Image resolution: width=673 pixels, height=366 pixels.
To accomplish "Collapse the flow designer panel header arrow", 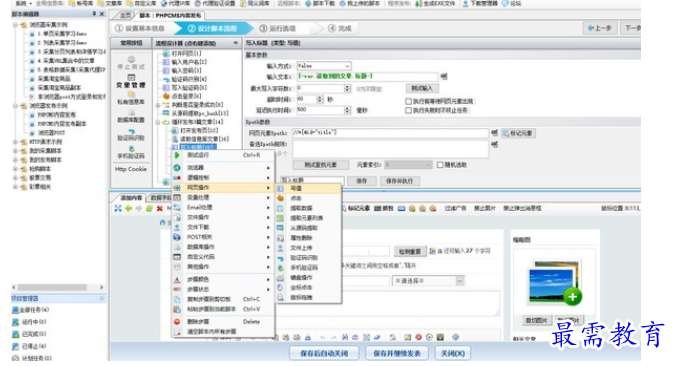I will (x=235, y=43).
